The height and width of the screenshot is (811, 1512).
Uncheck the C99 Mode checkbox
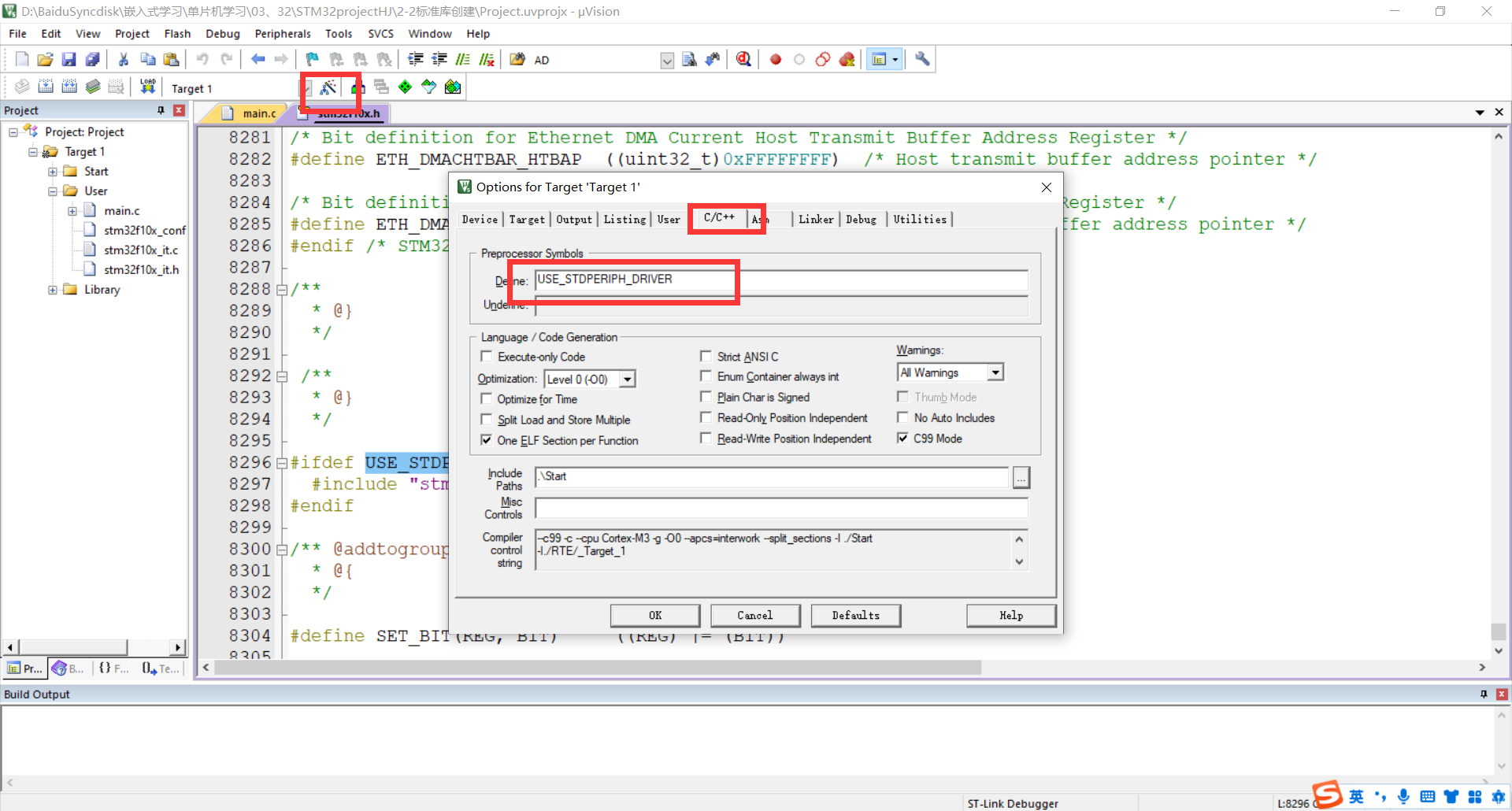point(902,439)
